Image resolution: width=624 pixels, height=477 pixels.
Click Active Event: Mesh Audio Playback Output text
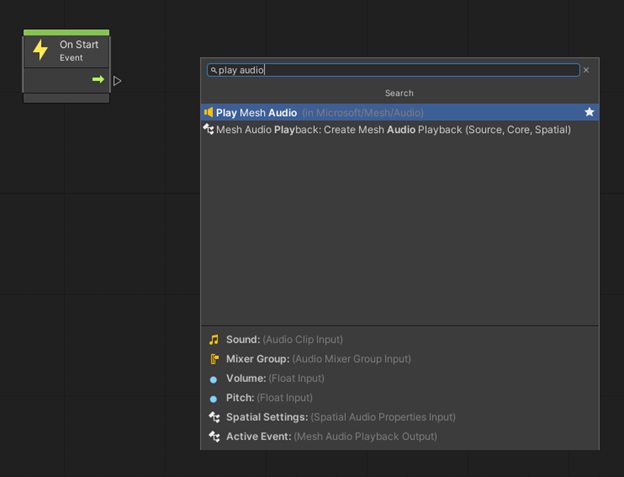(332, 436)
